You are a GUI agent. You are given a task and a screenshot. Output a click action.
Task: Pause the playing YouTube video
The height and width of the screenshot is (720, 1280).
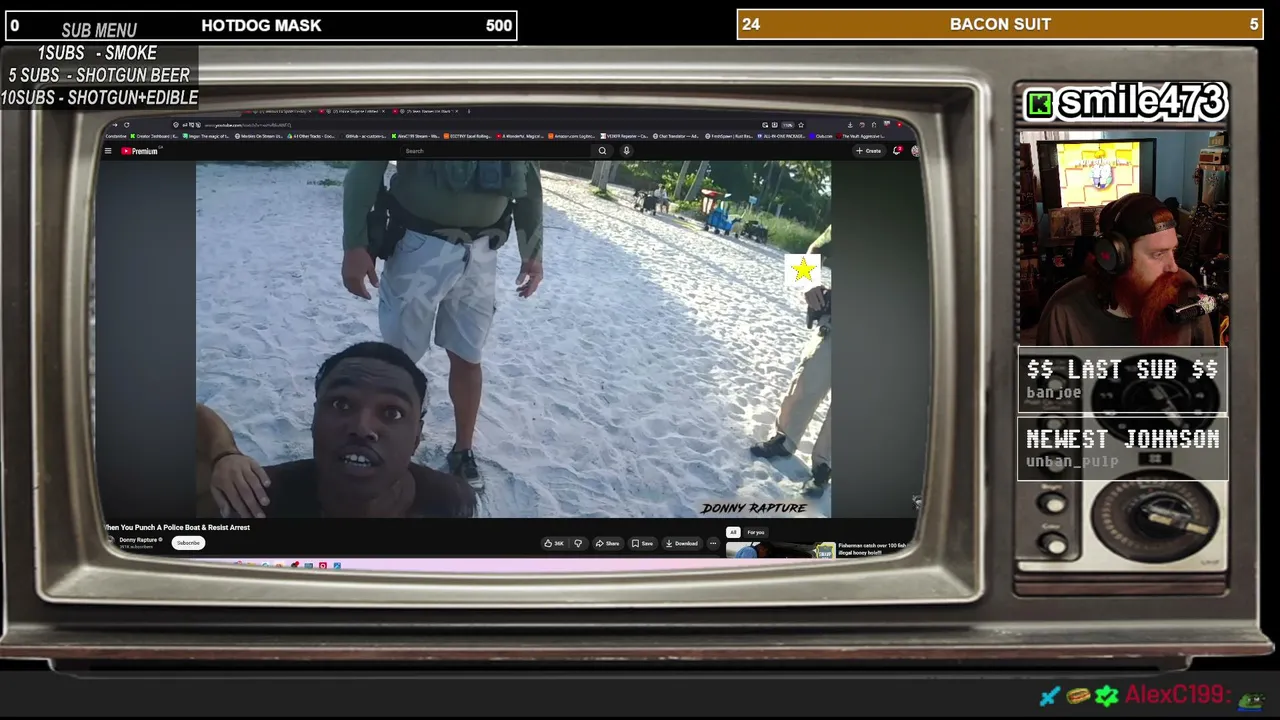(513, 339)
